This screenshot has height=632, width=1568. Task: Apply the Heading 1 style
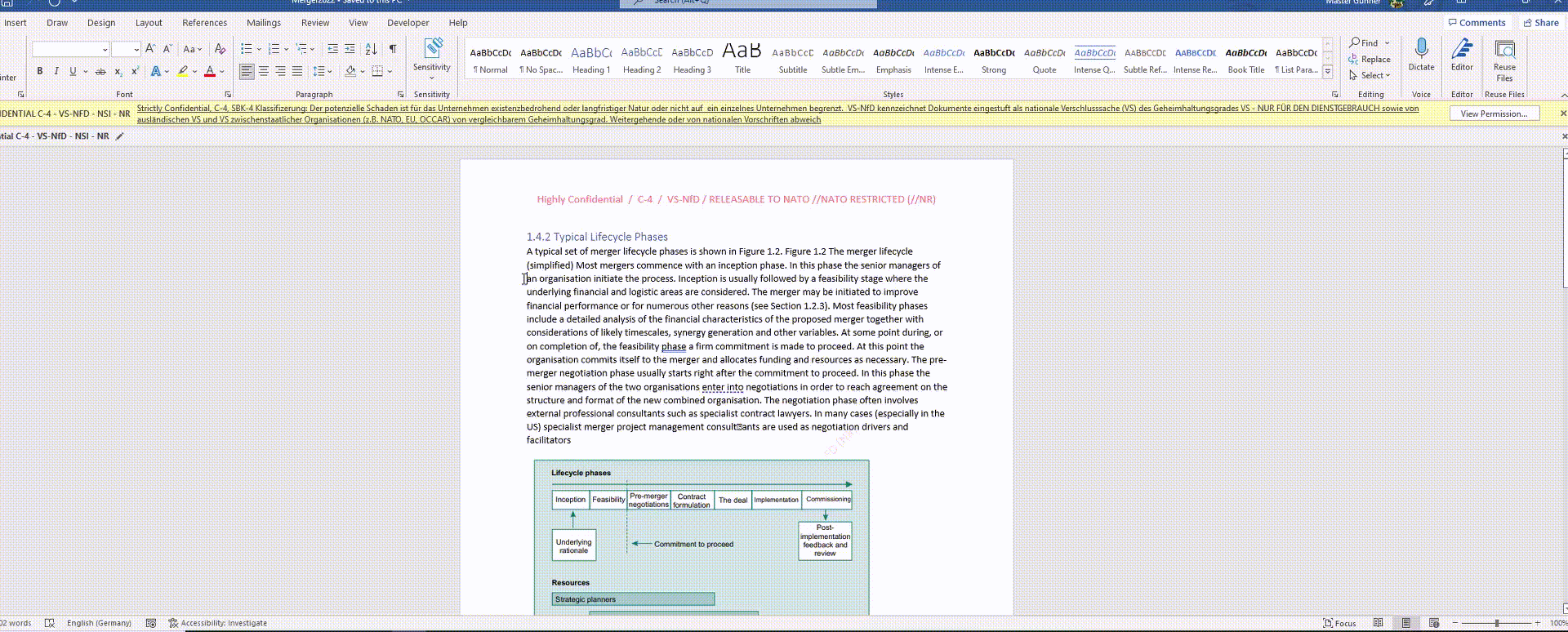(x=591, y=60)
